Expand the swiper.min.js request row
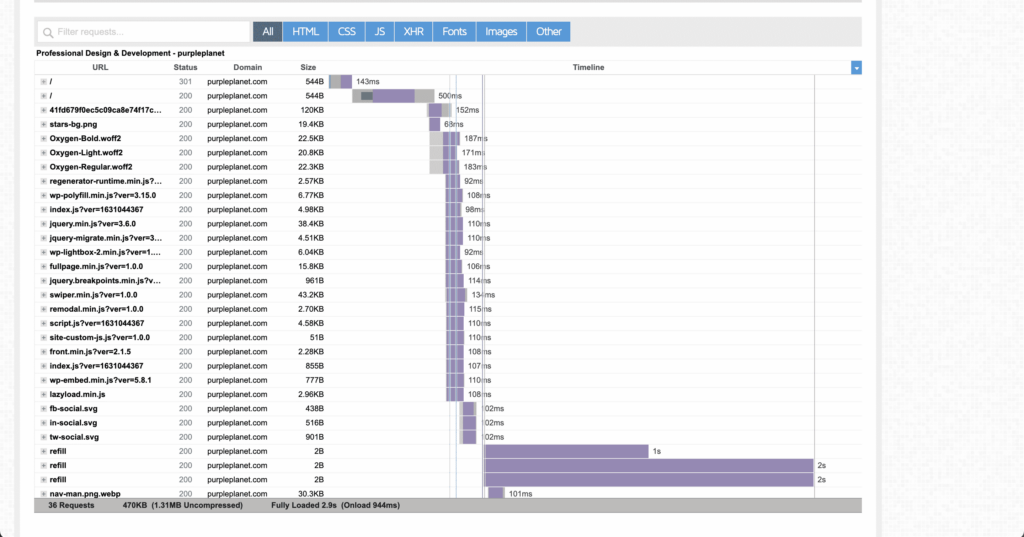 [x=44, y=295]
